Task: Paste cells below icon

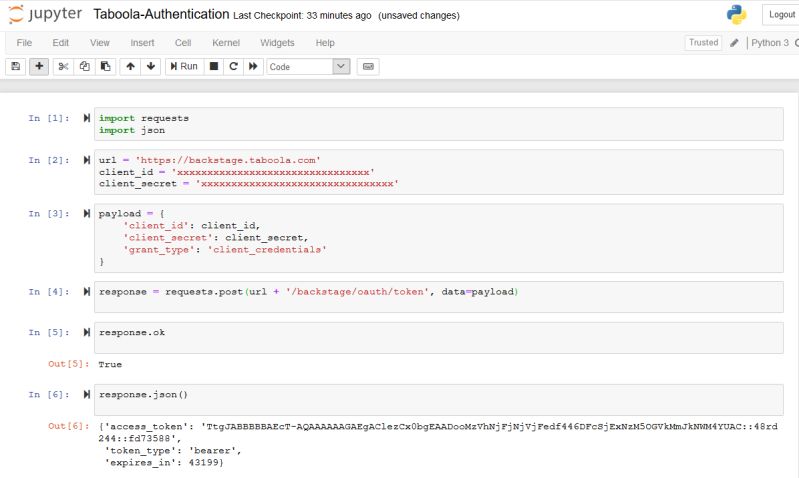Action: tap(105, 66)
